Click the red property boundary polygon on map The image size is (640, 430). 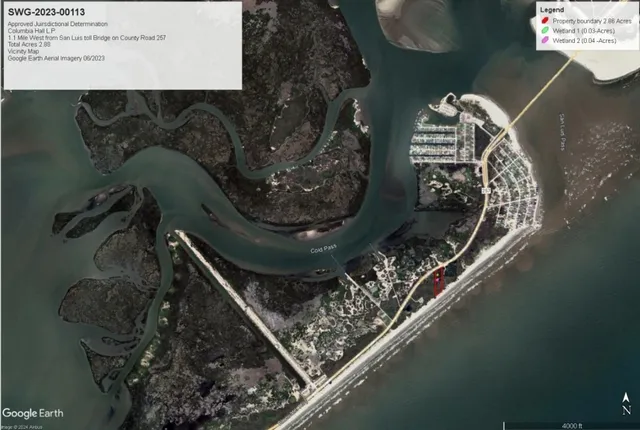[438, 280]
